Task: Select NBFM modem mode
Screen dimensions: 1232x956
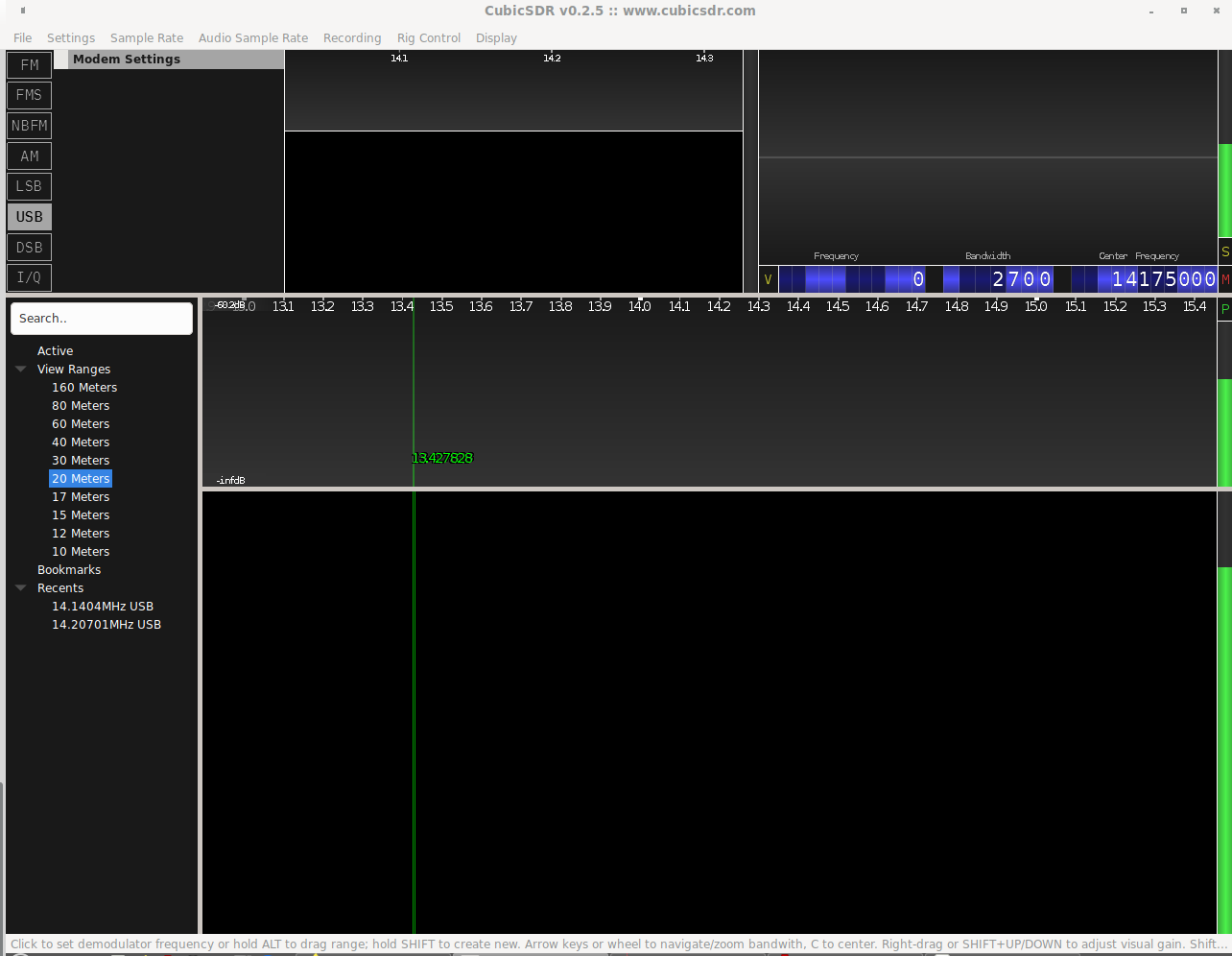Action: [30, 126]
